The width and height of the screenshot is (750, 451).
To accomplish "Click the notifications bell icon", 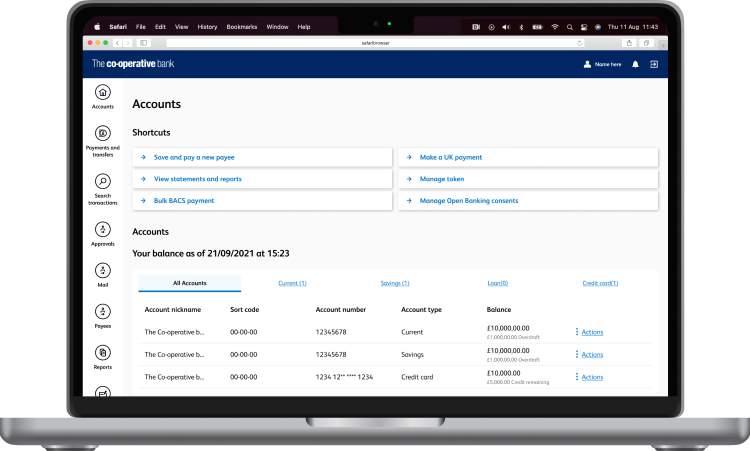I will tap(635, 64).
